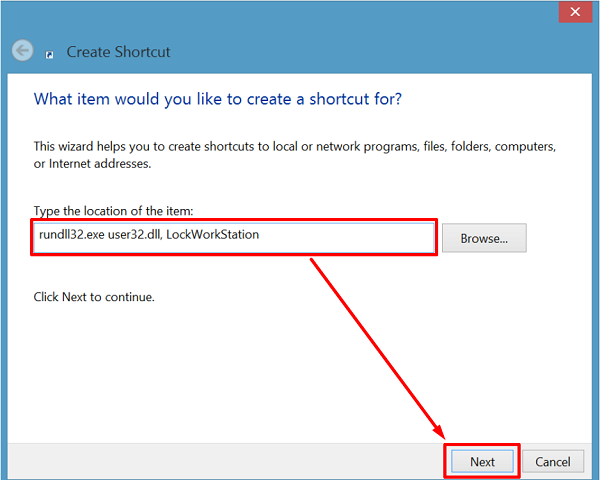Click the heading asking what item to shortcut
The width and height of the screenshot is (600, 480).
click(218, 99)
